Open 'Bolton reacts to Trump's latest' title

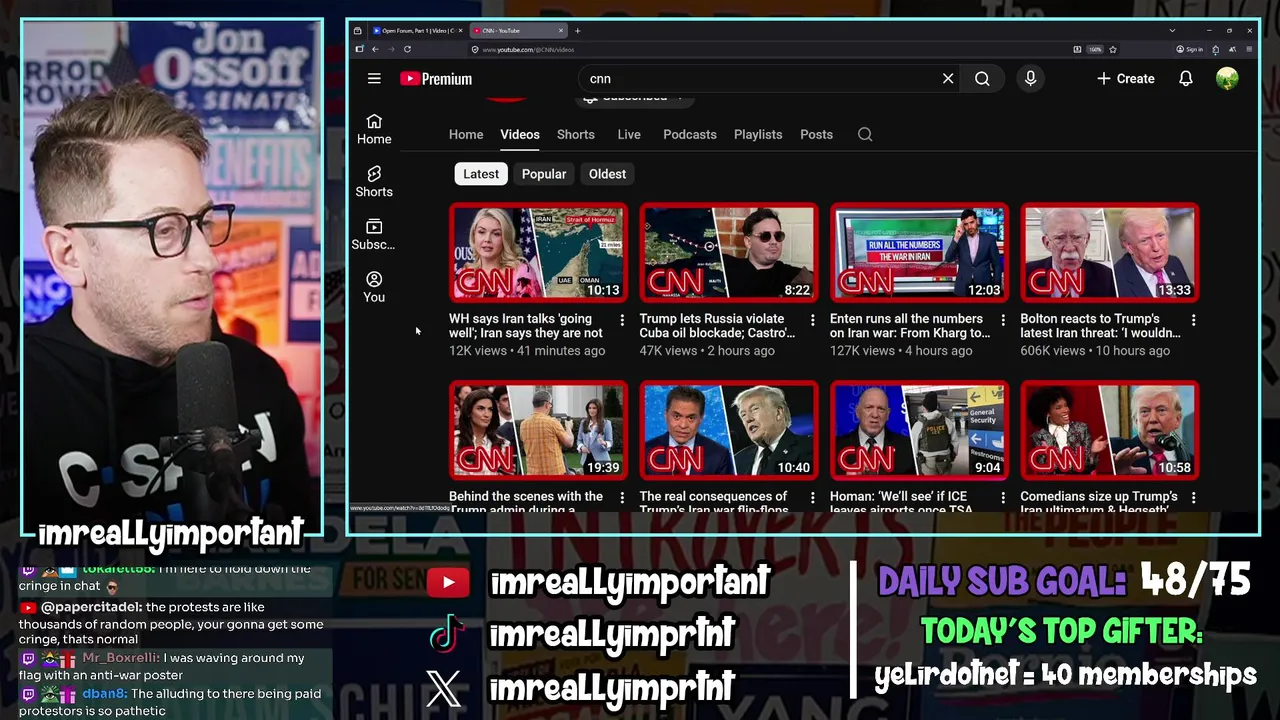[1100, 326]
